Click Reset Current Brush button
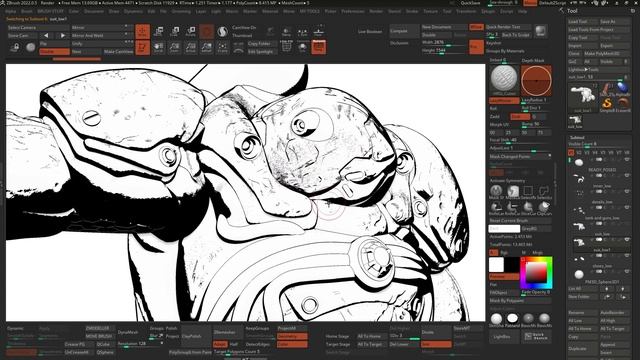 point(520,220)
